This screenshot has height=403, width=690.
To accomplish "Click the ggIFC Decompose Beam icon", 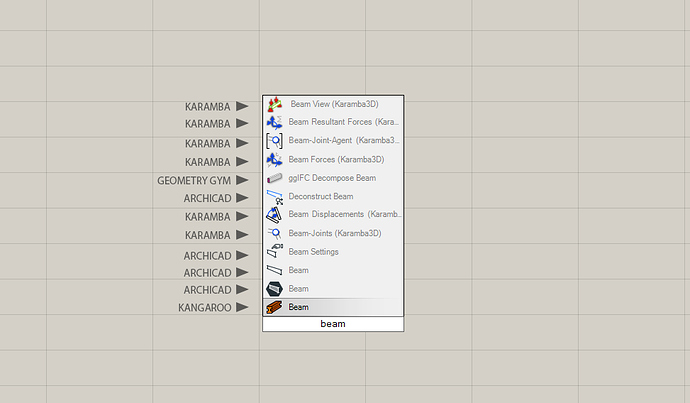I will click(x=275, y=178).
